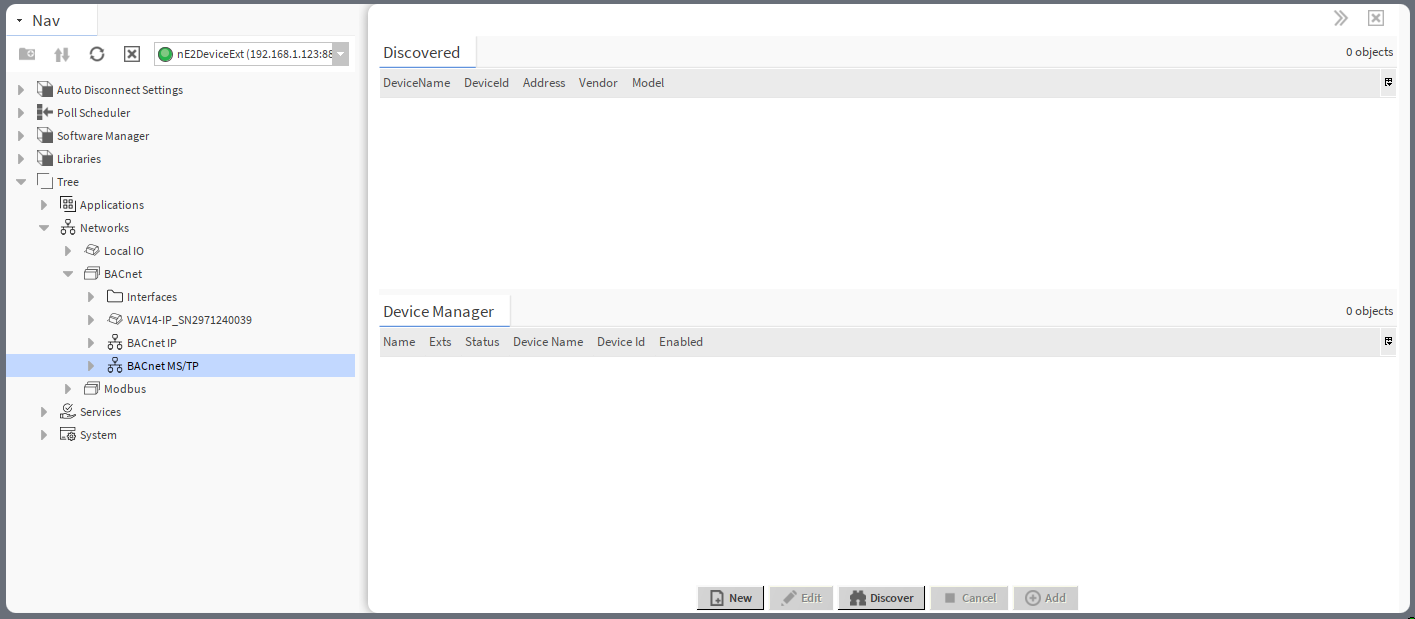This screenshot has height=619, width=1415.
Task: Click the Services icon in the tree
Action: tap(66, 411)
